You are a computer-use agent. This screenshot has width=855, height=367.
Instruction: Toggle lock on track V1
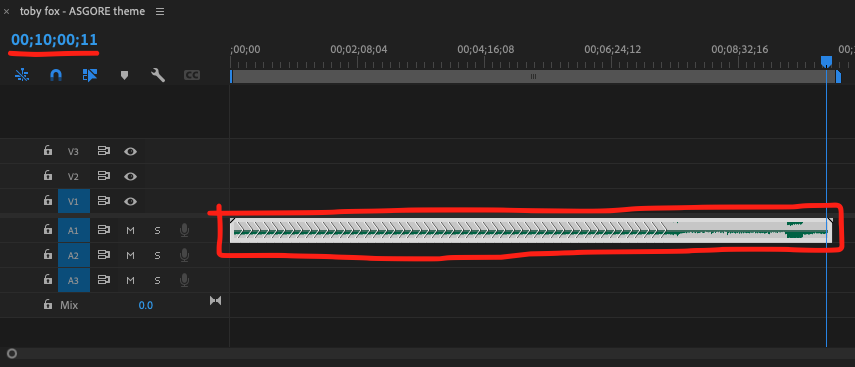tap(48, 201)
